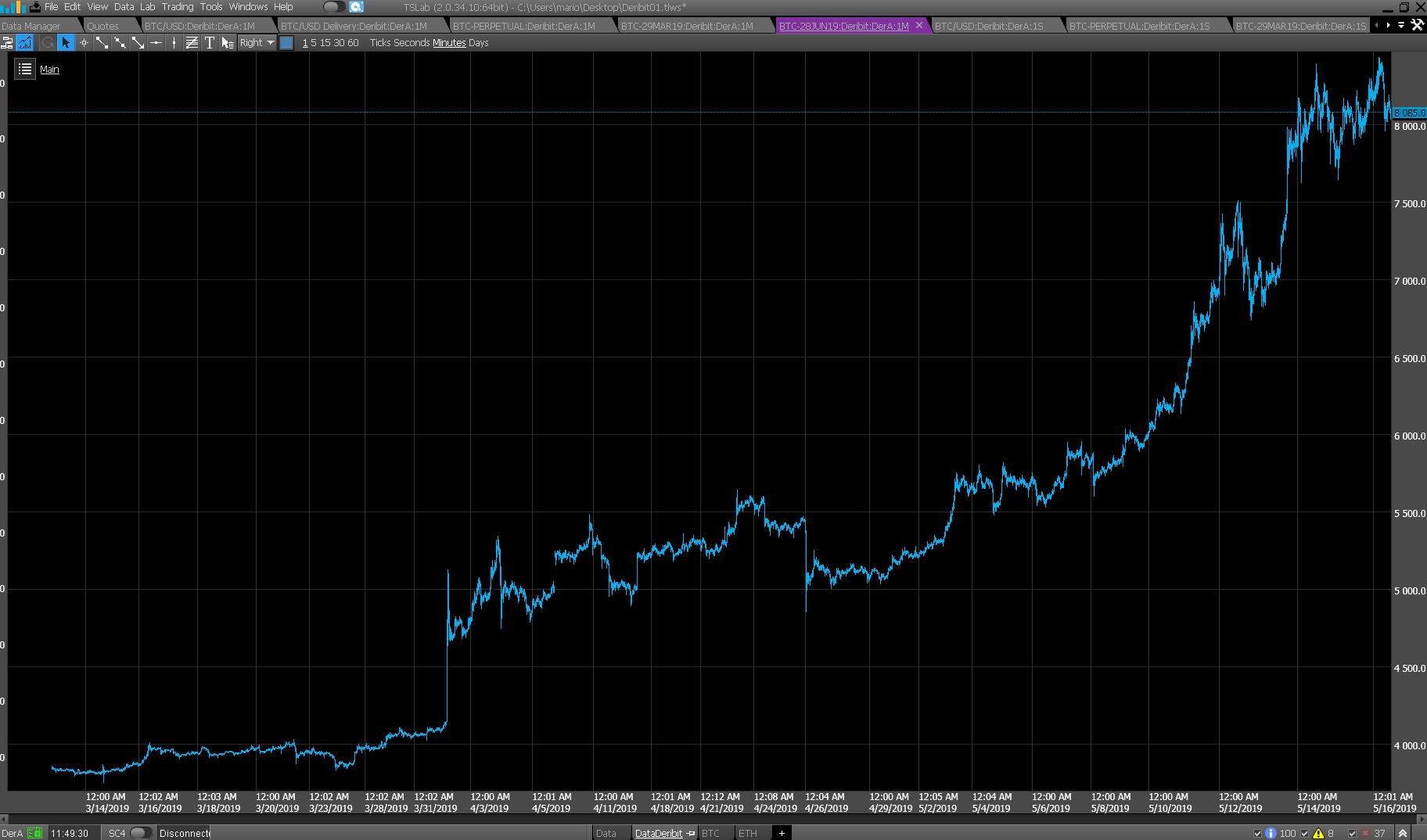Select the horizontal line drawing tool
This screenshot has width=1427, height=840.
[156, 43]
